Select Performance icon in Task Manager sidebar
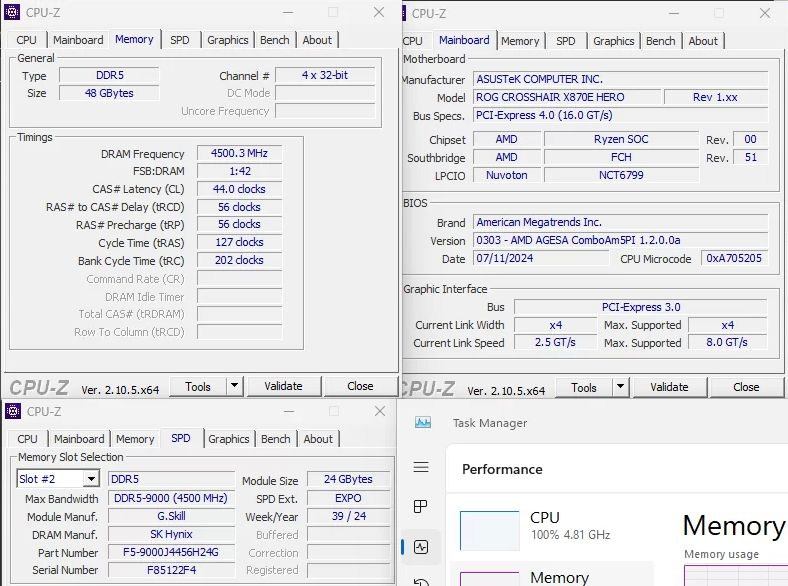 pyautogui.click(x=421, y=547)
